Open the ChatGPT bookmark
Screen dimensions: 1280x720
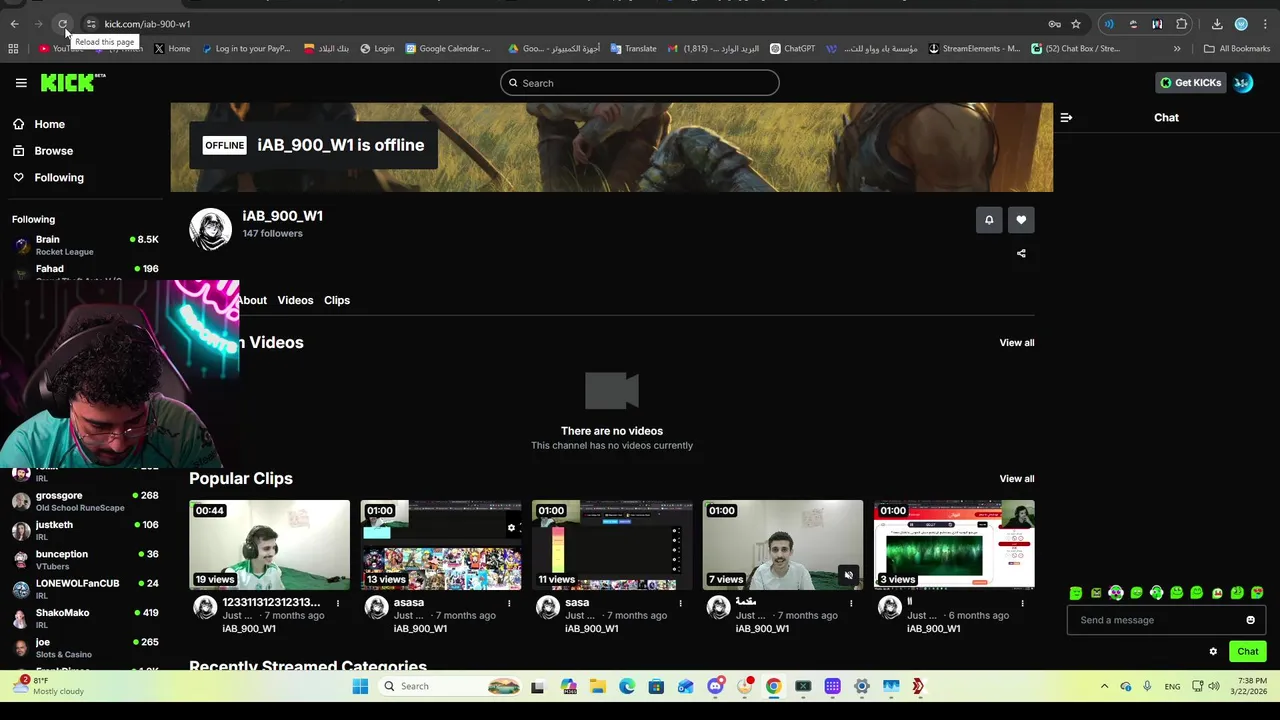click(x=793, y=48)
